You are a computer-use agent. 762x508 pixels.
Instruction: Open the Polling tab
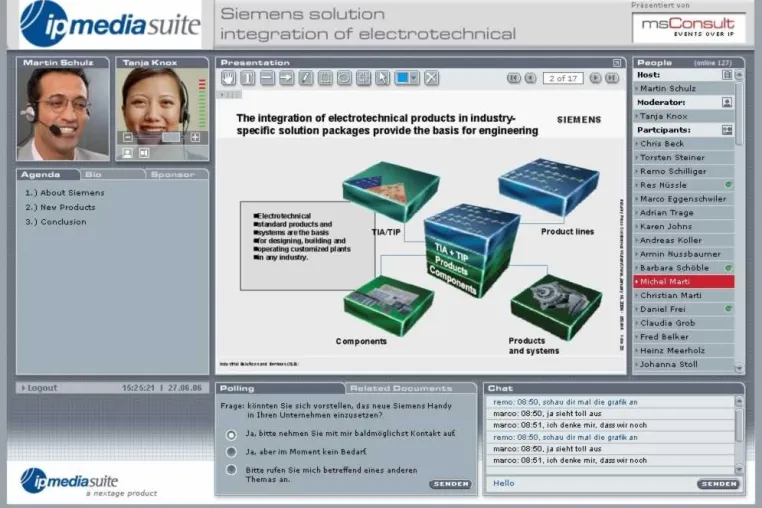pyautogui.click(x=279, y=388)
